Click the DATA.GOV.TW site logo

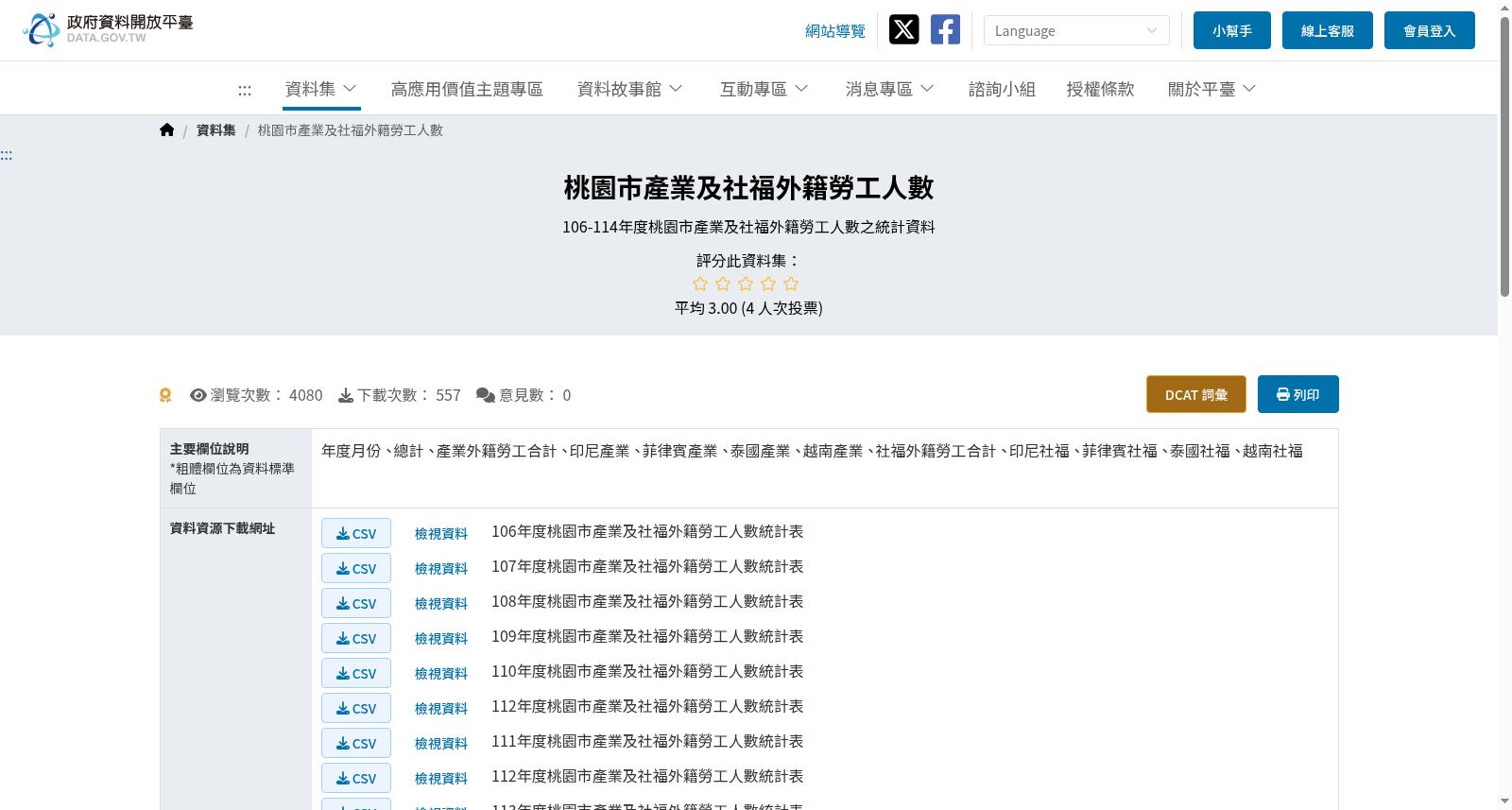(x=108, y=29)
